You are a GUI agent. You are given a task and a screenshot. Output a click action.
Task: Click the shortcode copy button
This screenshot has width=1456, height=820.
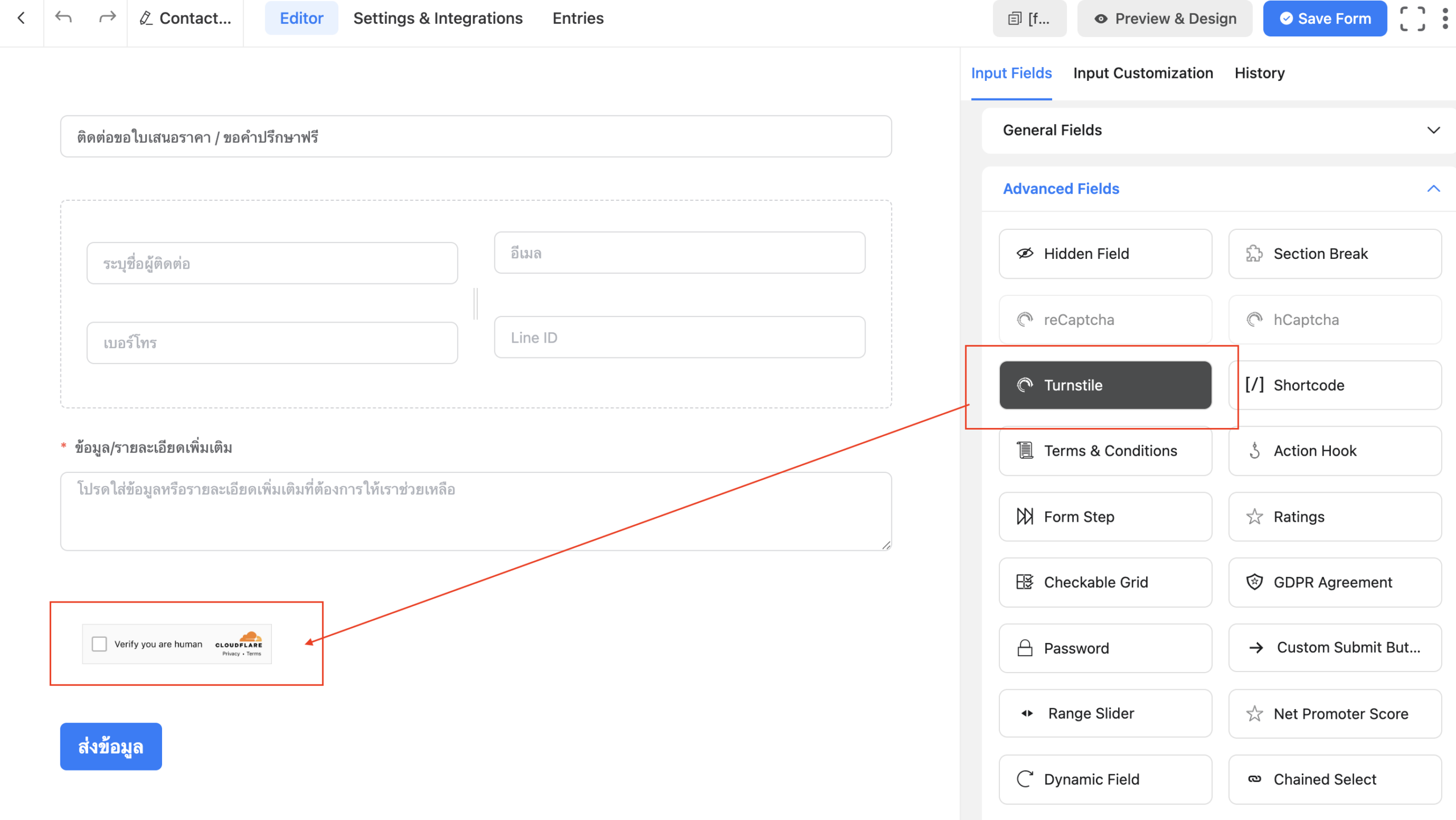[x=1029, y=19]
